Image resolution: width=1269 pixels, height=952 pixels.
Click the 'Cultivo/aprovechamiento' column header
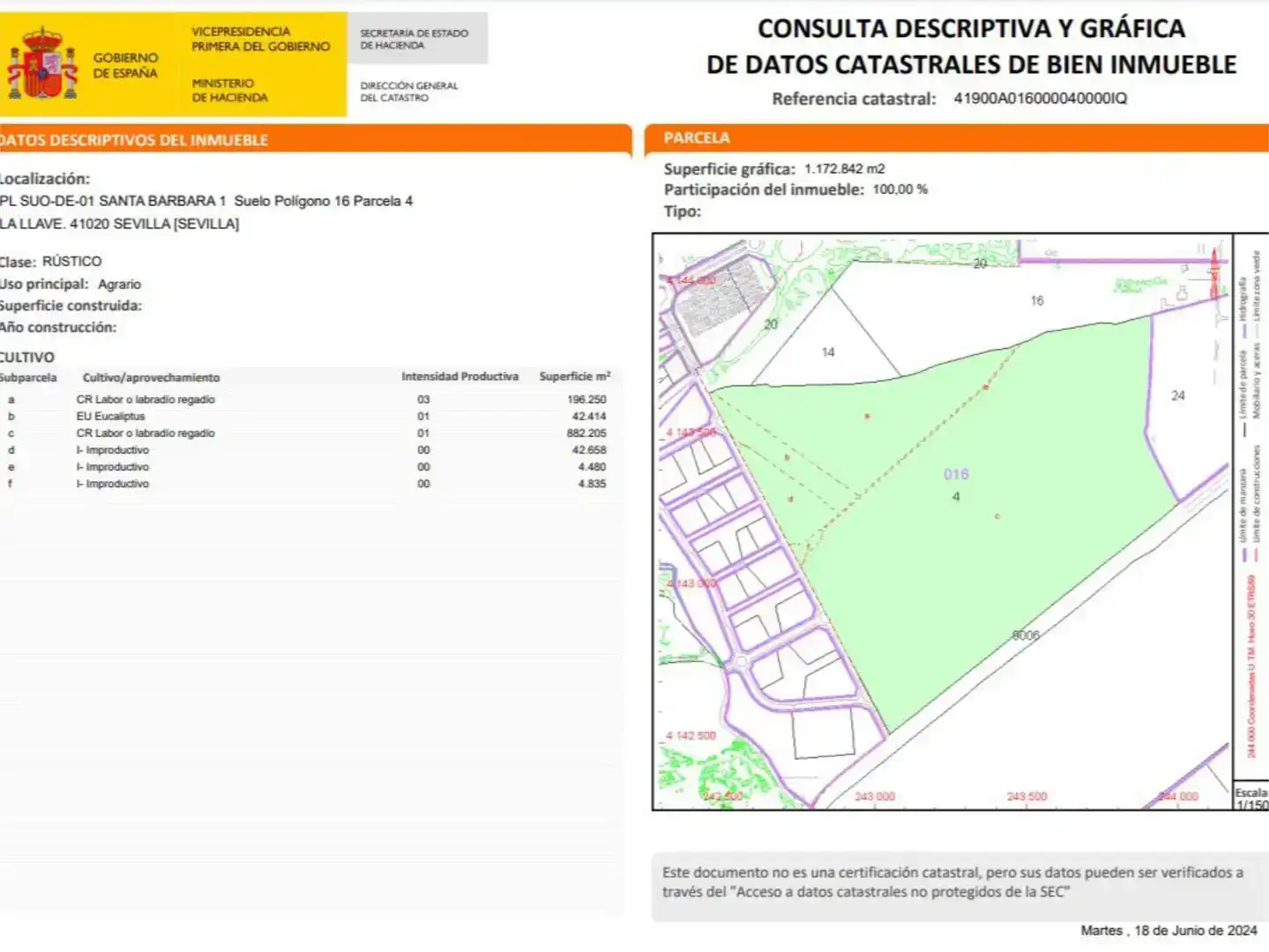pyautogui.click(x=151, y=377)
